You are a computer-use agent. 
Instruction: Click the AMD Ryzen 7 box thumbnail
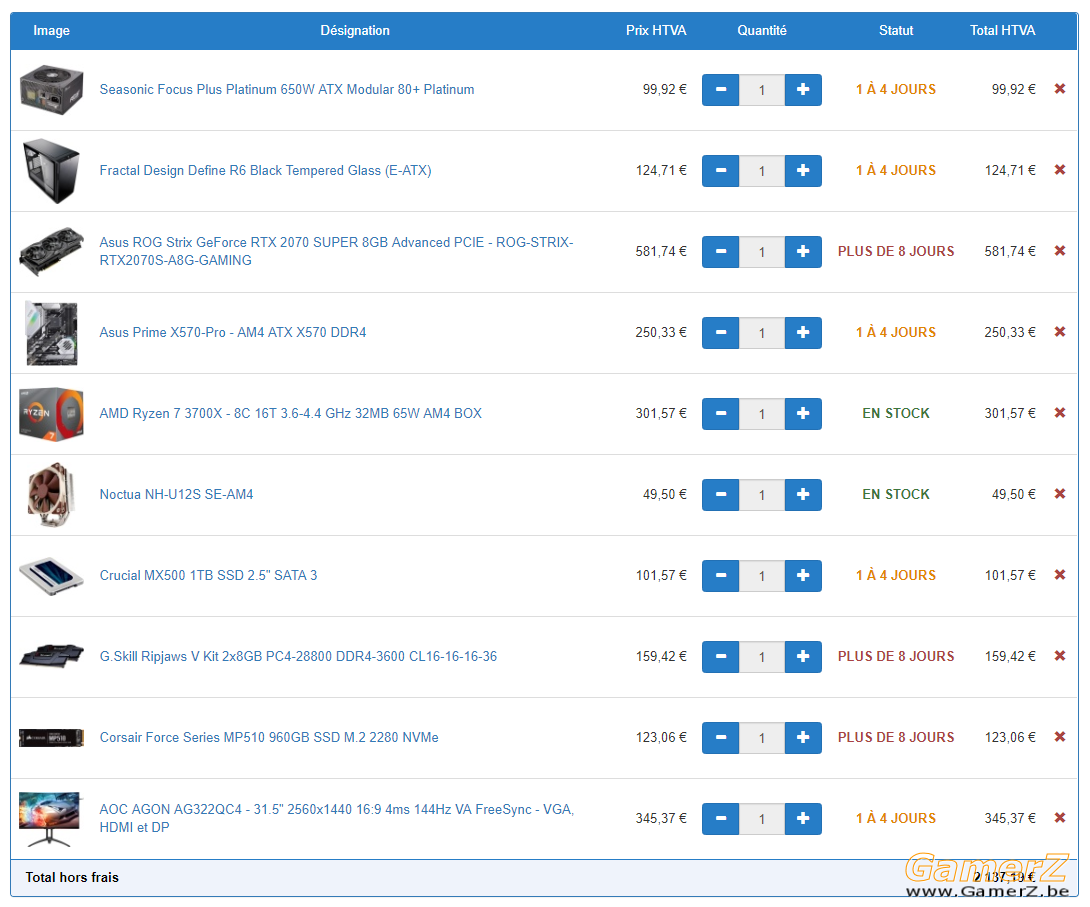(51, 414)
